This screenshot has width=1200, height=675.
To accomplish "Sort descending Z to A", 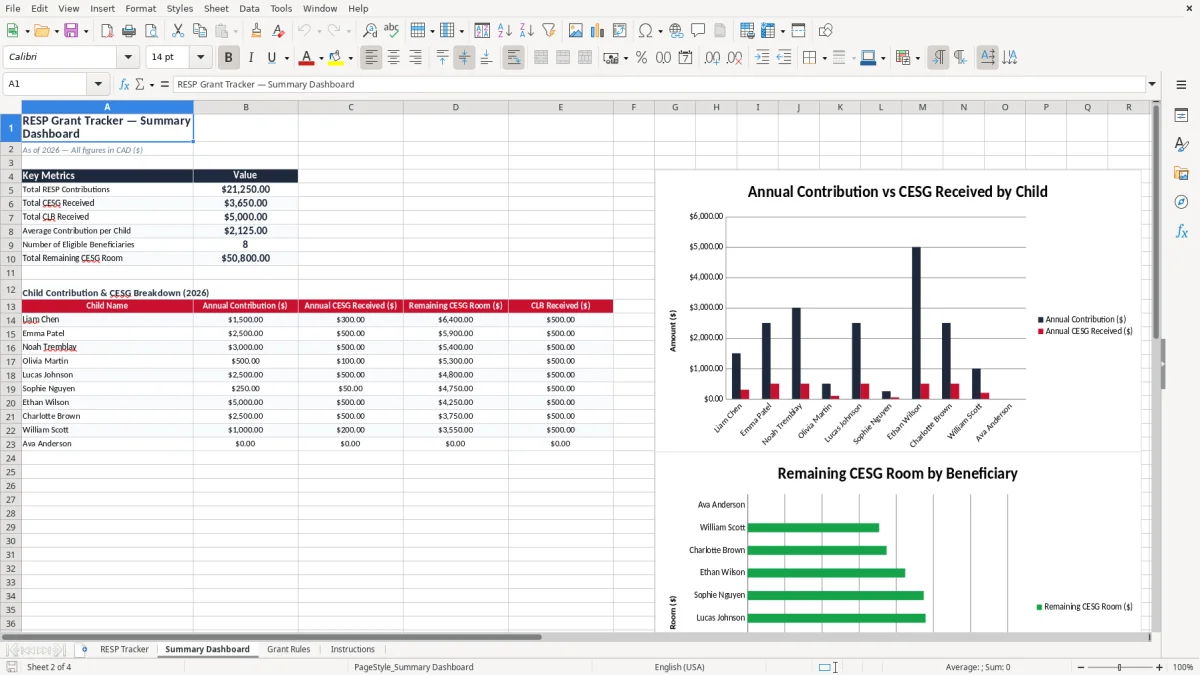I will click(526, 31).
